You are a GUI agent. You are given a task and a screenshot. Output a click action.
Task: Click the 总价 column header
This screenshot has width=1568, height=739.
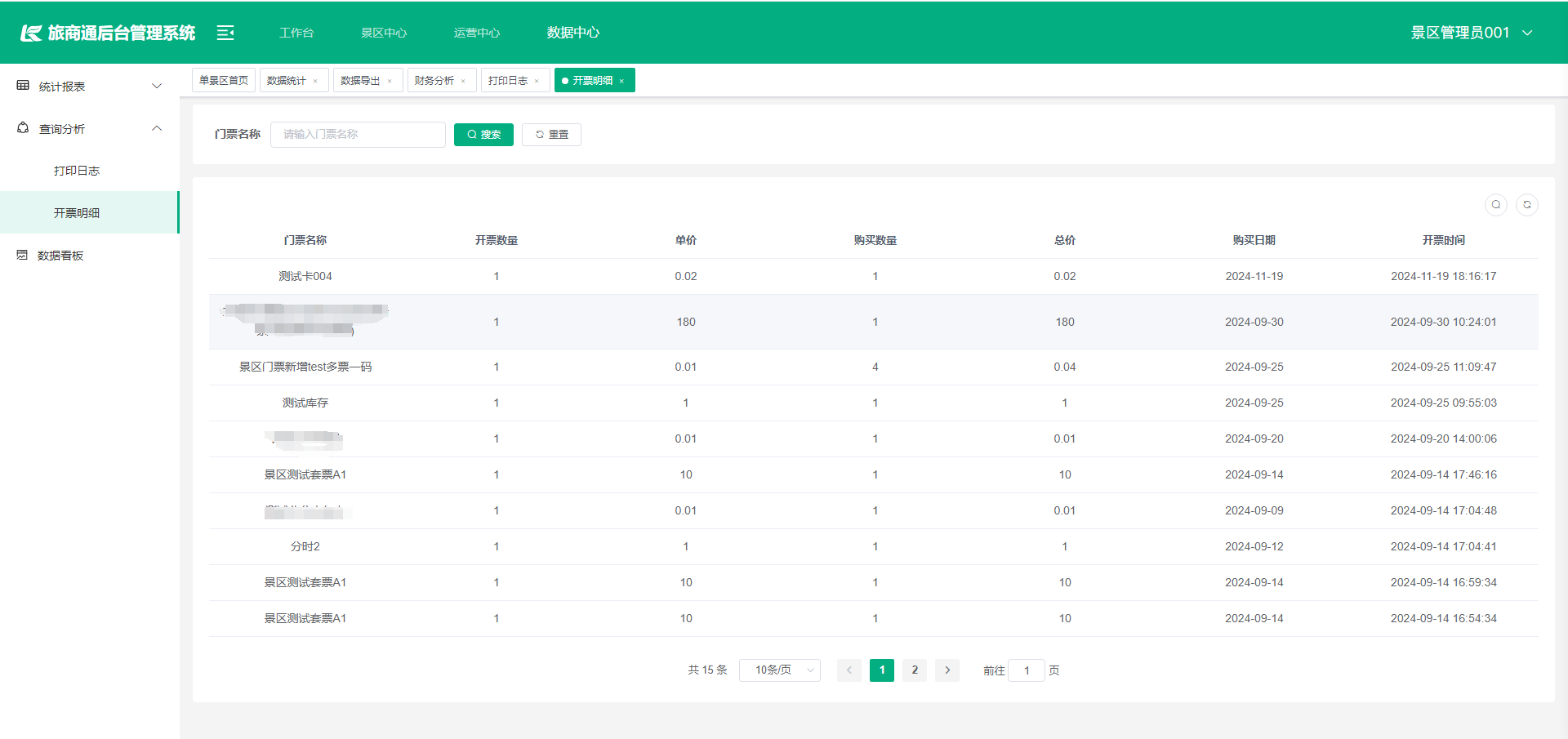click(x=1065, y=240)
